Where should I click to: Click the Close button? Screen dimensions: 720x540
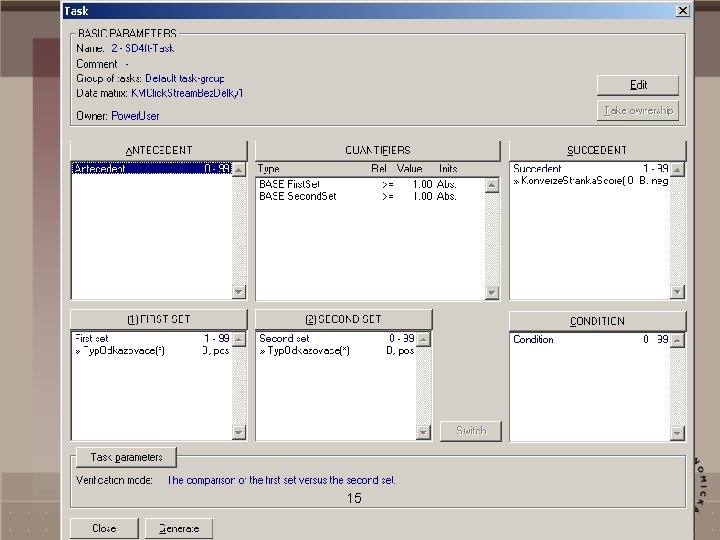click(104, 529)
